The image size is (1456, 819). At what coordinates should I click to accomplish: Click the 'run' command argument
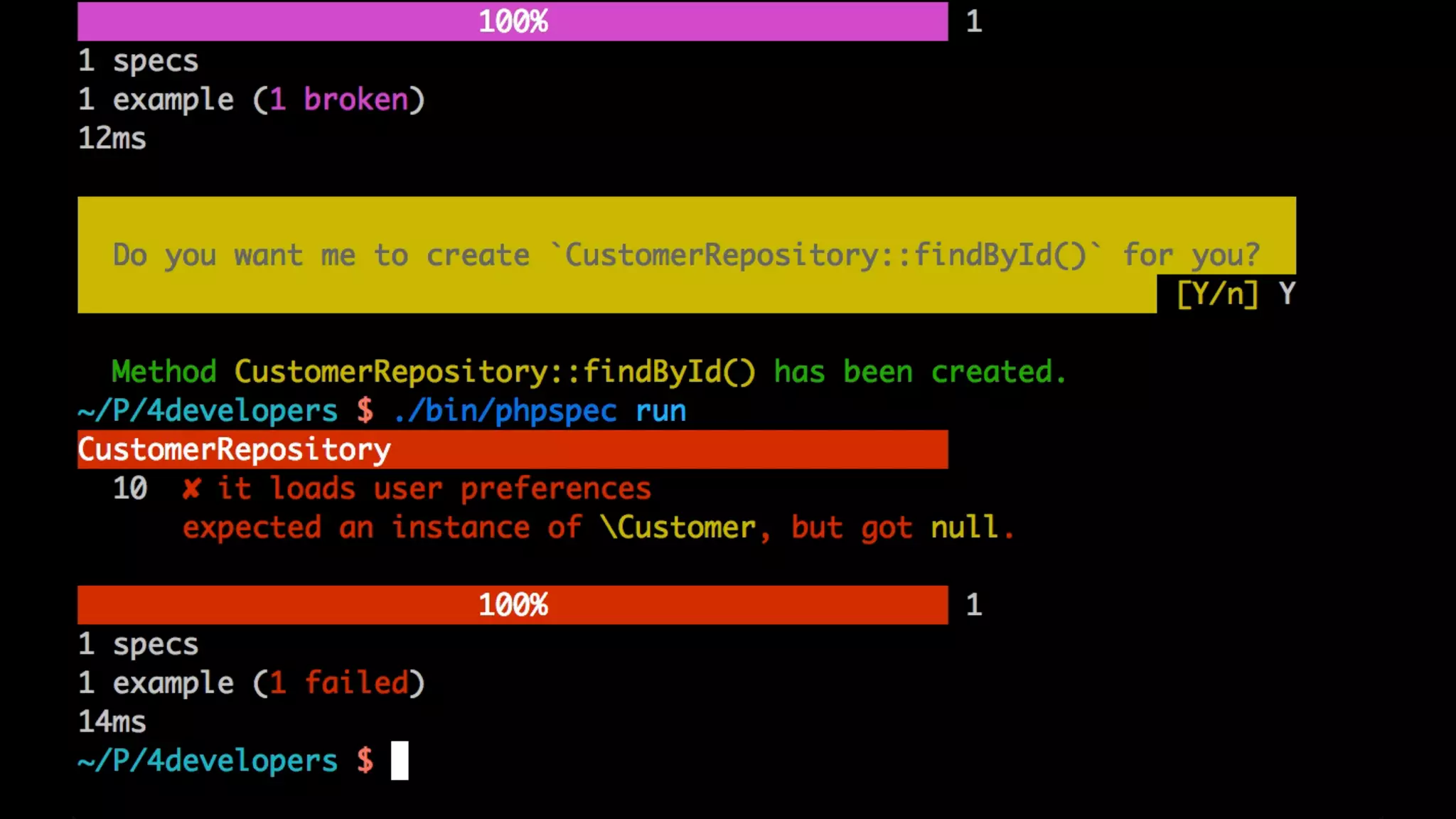[660, 412]
